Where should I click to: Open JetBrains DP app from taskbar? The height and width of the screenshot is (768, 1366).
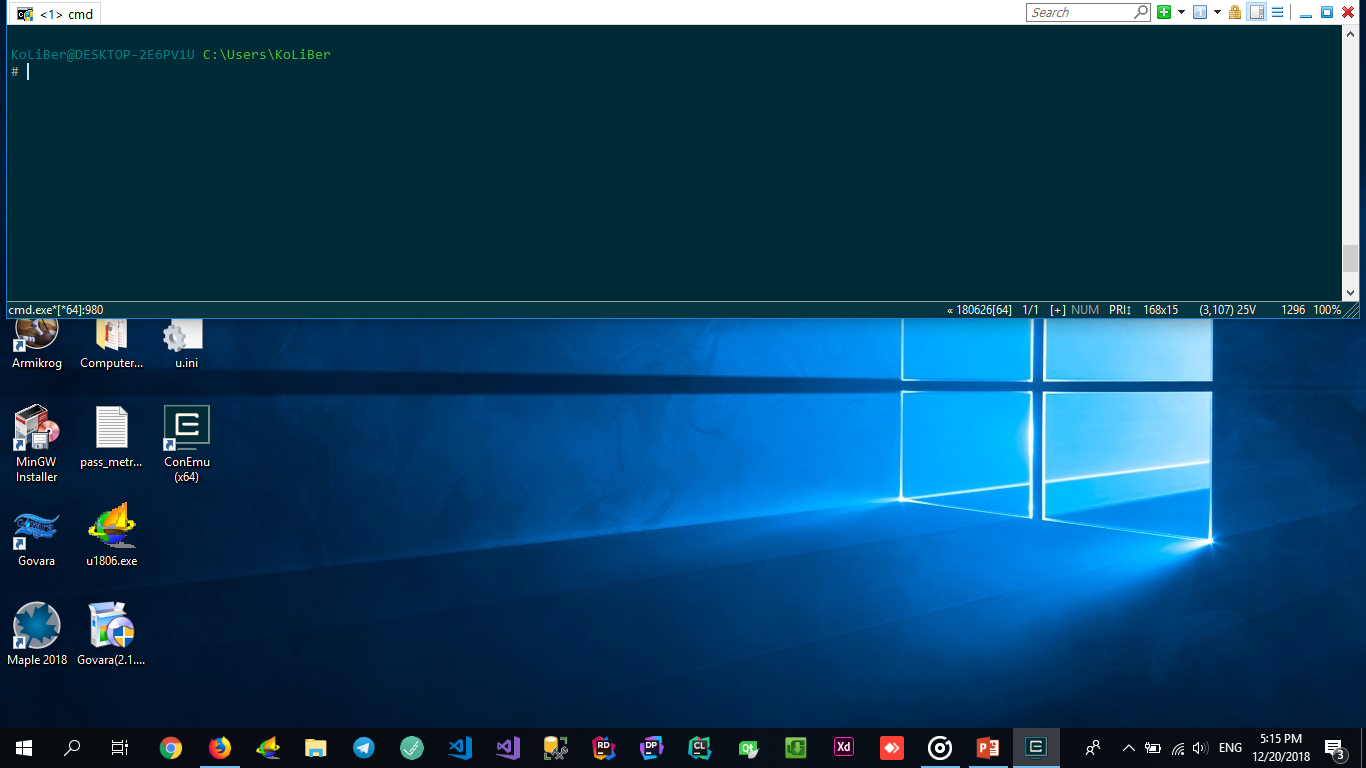[651, 747]
